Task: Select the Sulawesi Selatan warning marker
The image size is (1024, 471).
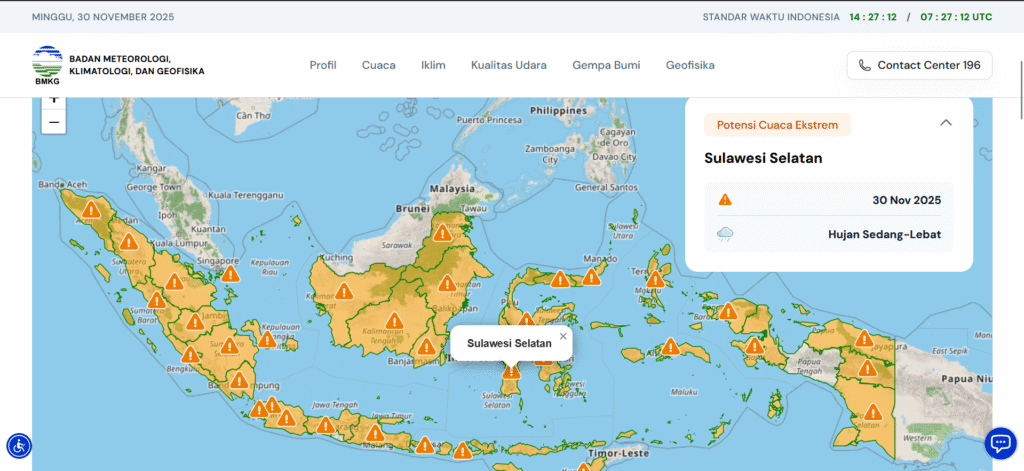Action: click(511, 372)
